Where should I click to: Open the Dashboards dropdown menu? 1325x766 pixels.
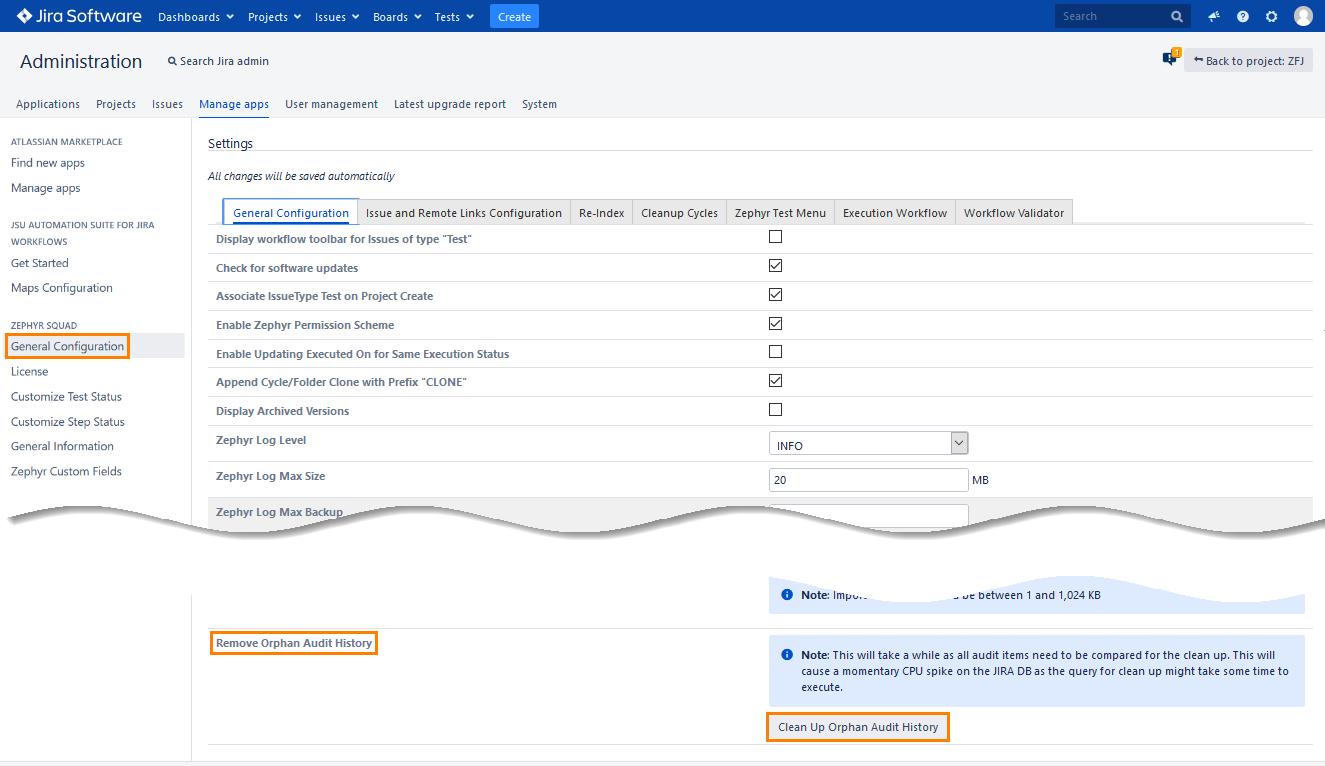pos(196,17)
